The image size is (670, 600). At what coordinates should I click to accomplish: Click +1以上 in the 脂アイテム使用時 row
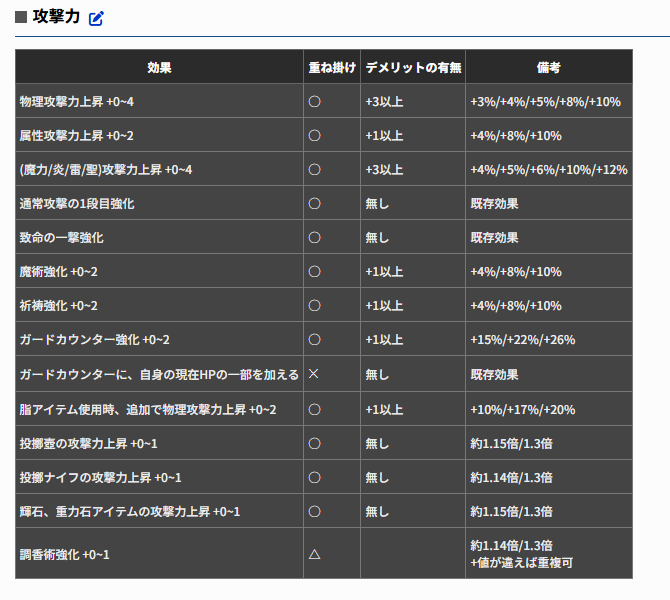click(384, 409)
